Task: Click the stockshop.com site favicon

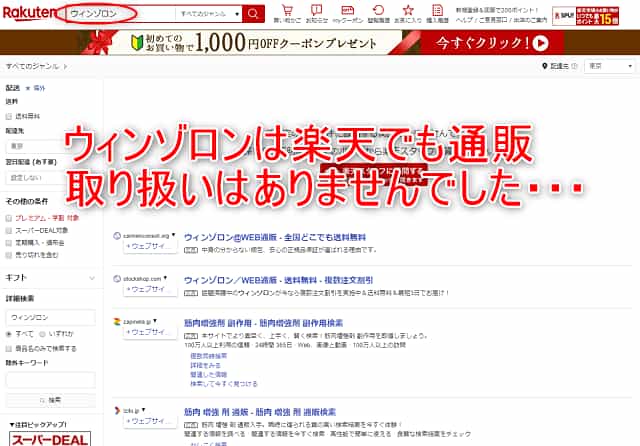Action: (117, 279)
